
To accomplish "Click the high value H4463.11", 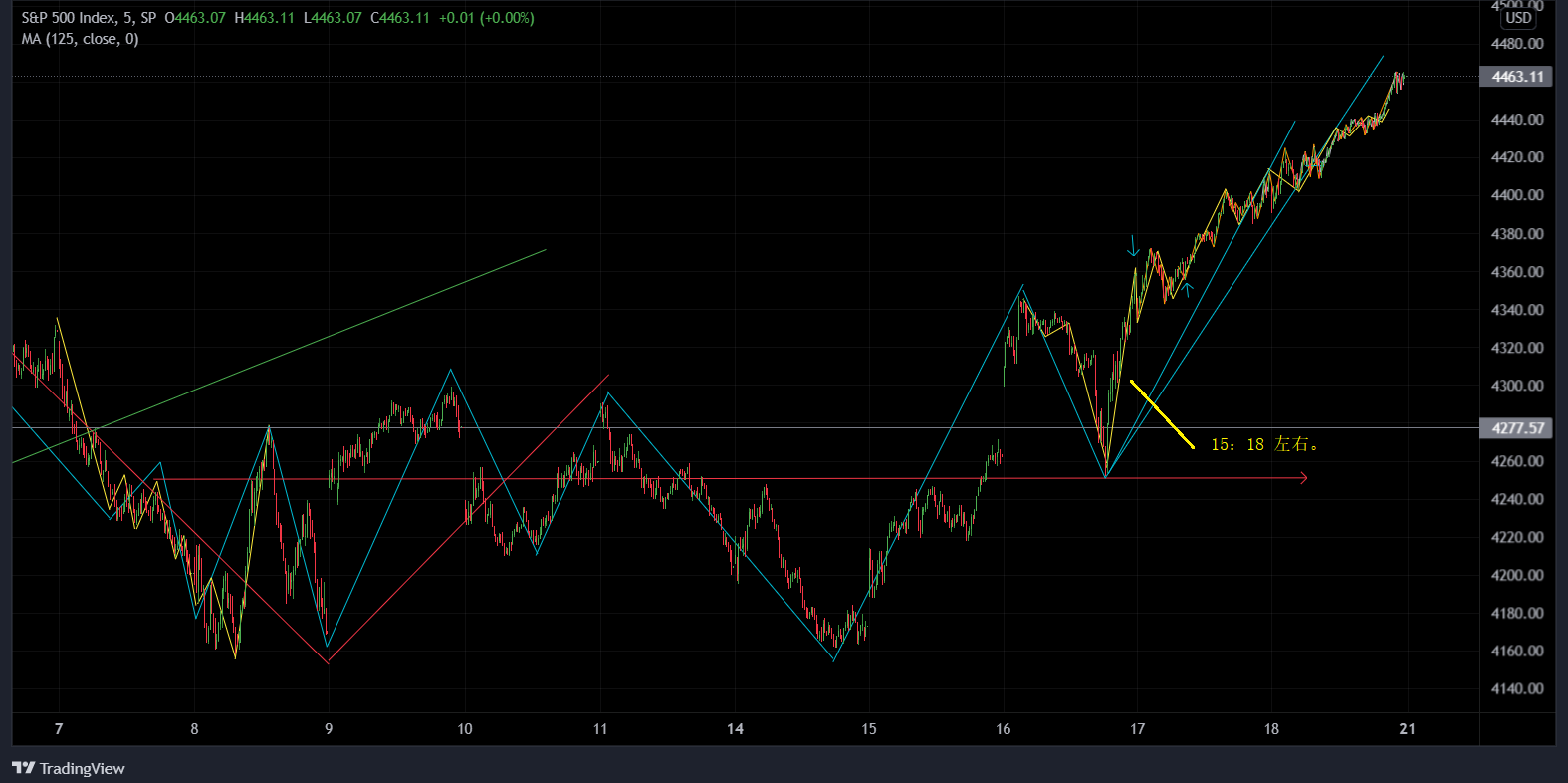I will click(264, 18).
